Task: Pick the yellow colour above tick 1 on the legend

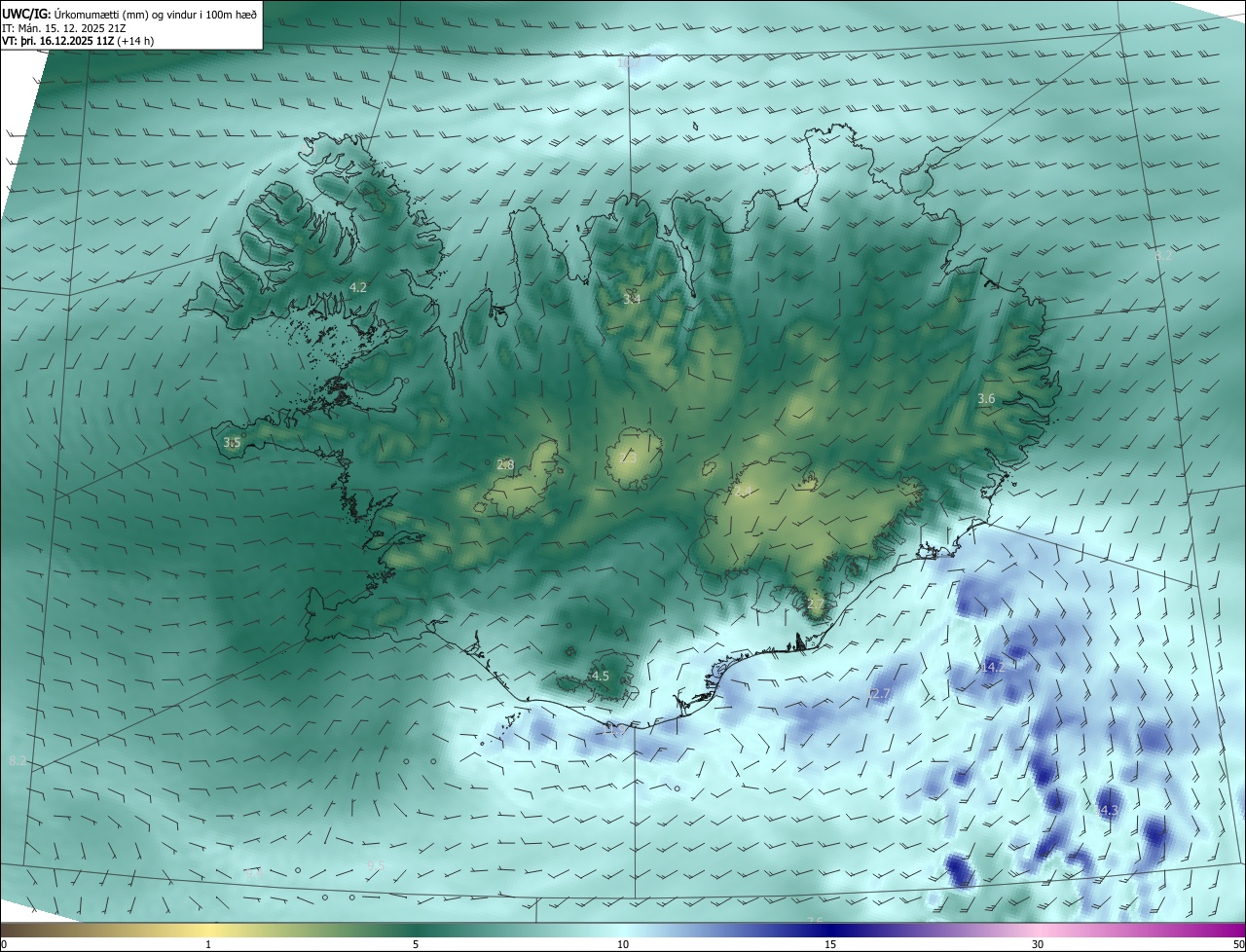Action: coord(208,930)
